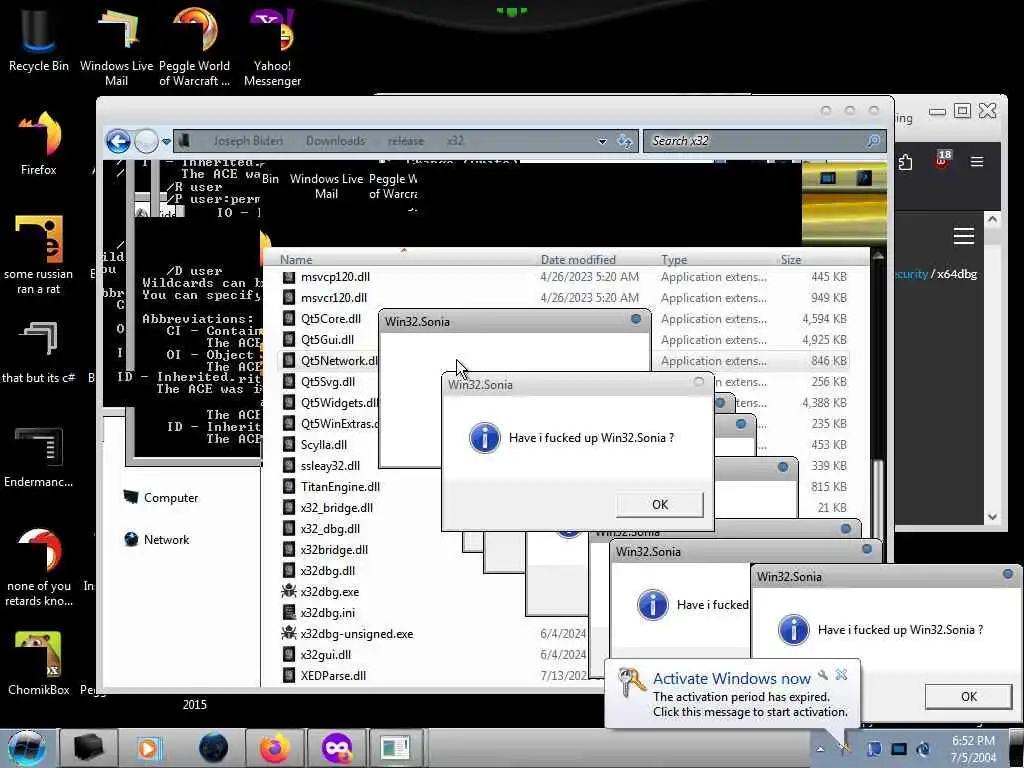Image resolution: width=1024 pixels, height=768 pixels.
Task: Click the Firefox taskbar icon
Action: coord(274,748)
